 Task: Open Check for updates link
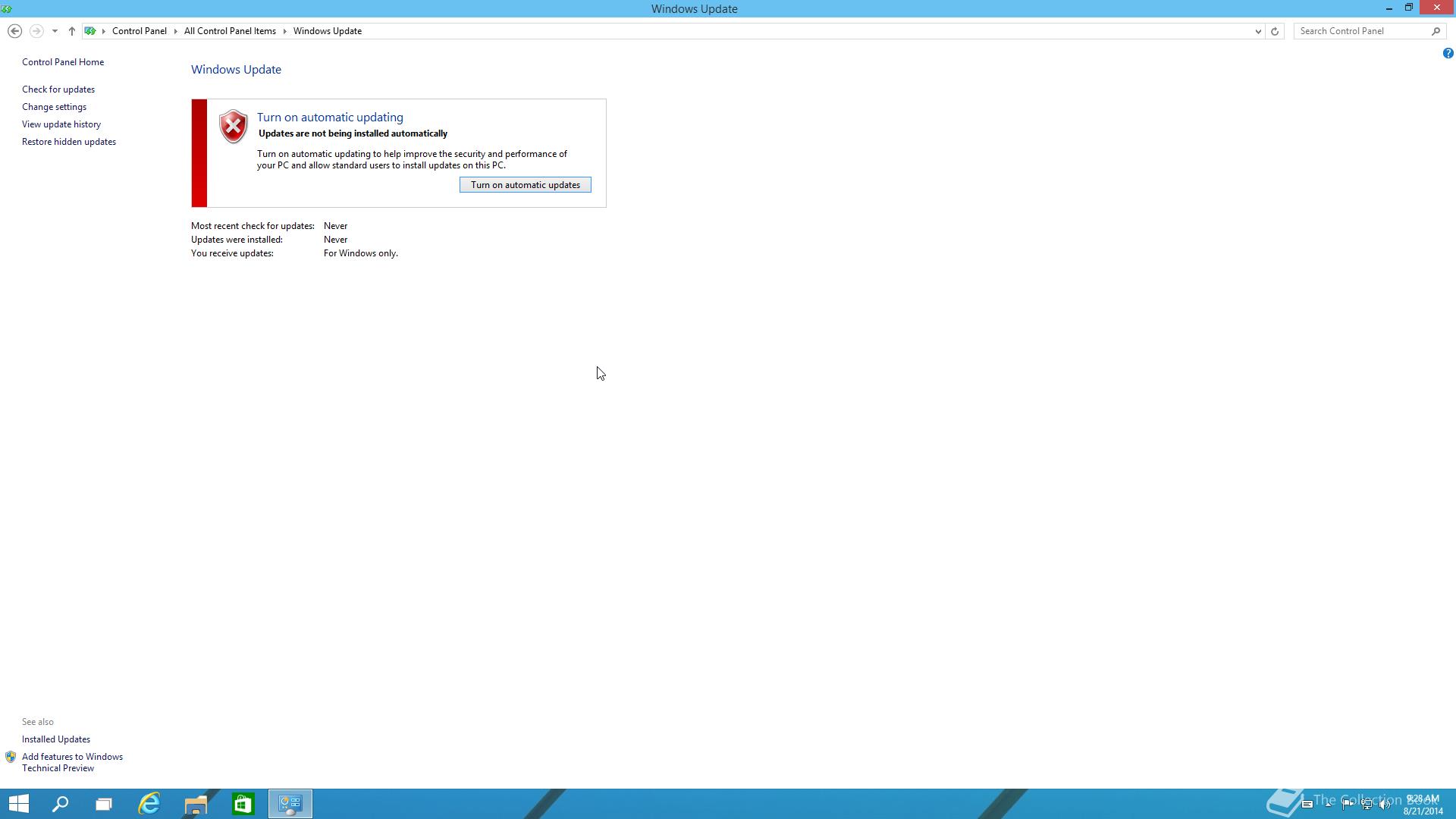click(x=58, y=89)
